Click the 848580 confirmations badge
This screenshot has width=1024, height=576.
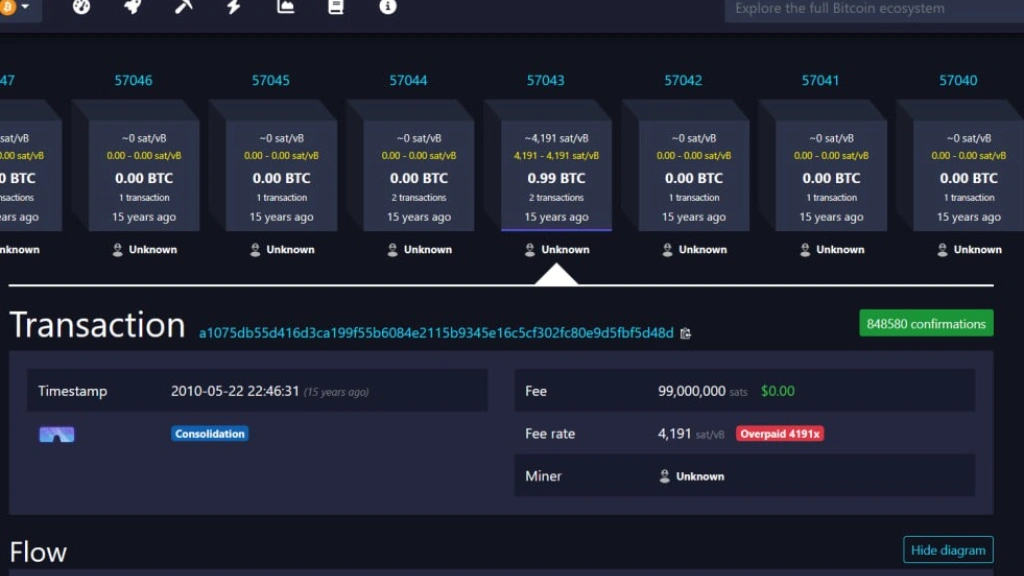(x=926, y=323)
